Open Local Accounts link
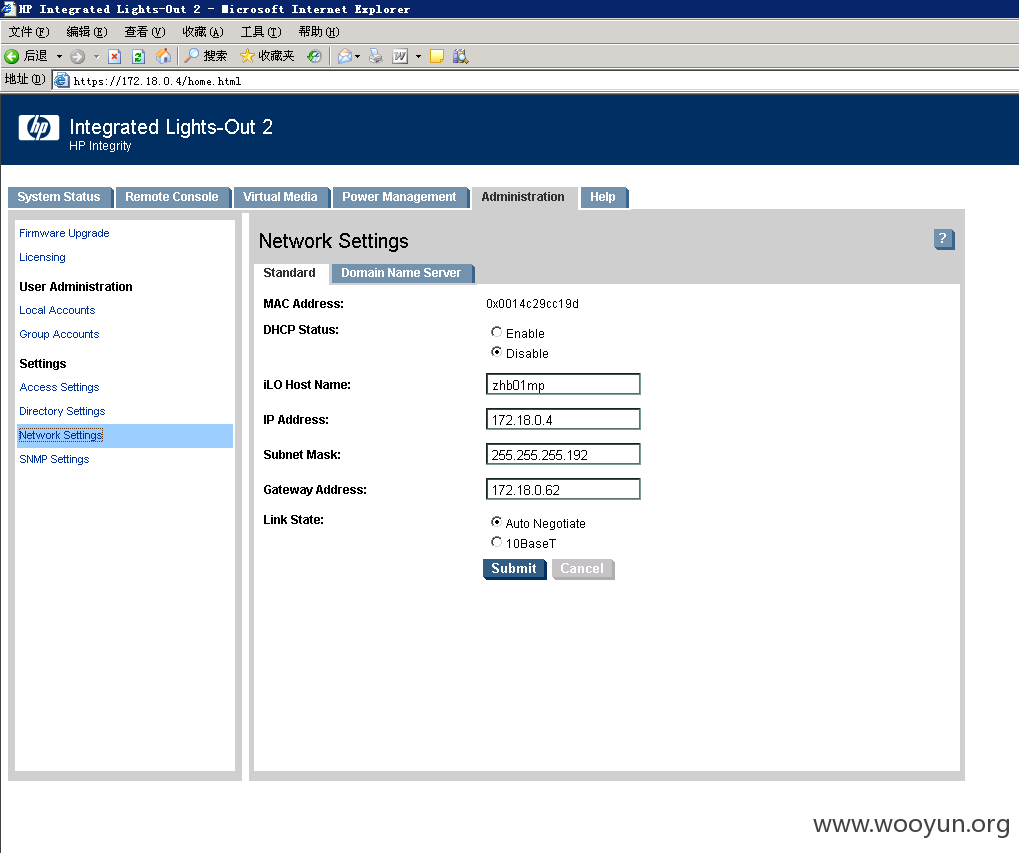 pos(57,311)
